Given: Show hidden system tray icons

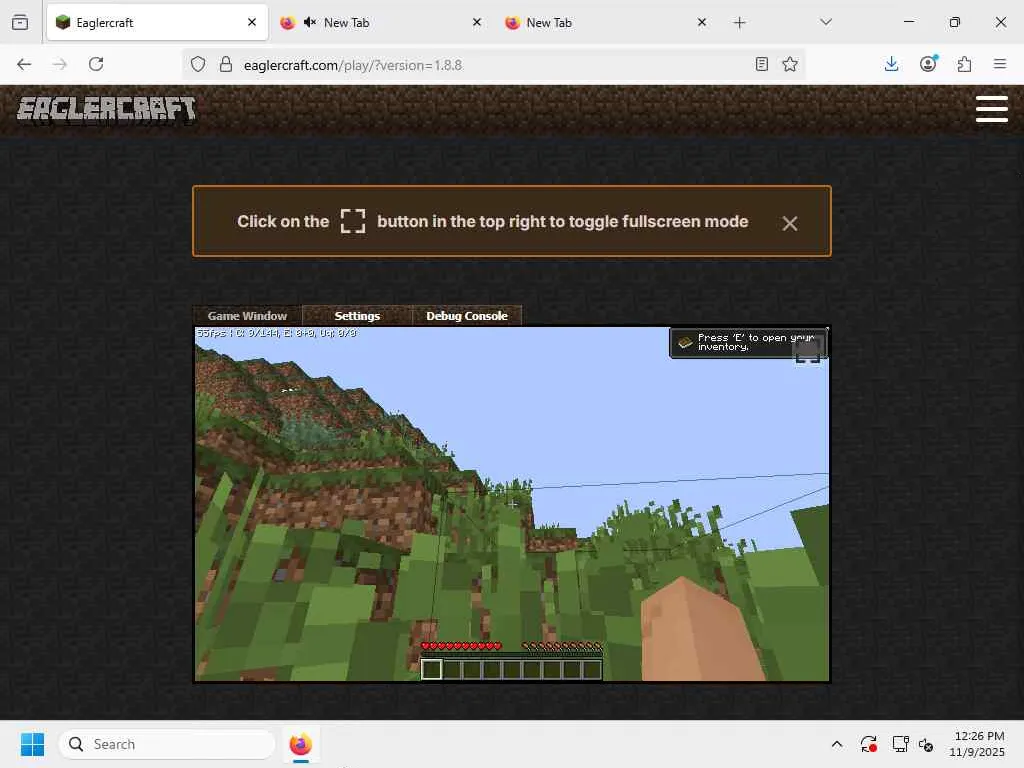Looking at the screenshot, I should (837, 744).
